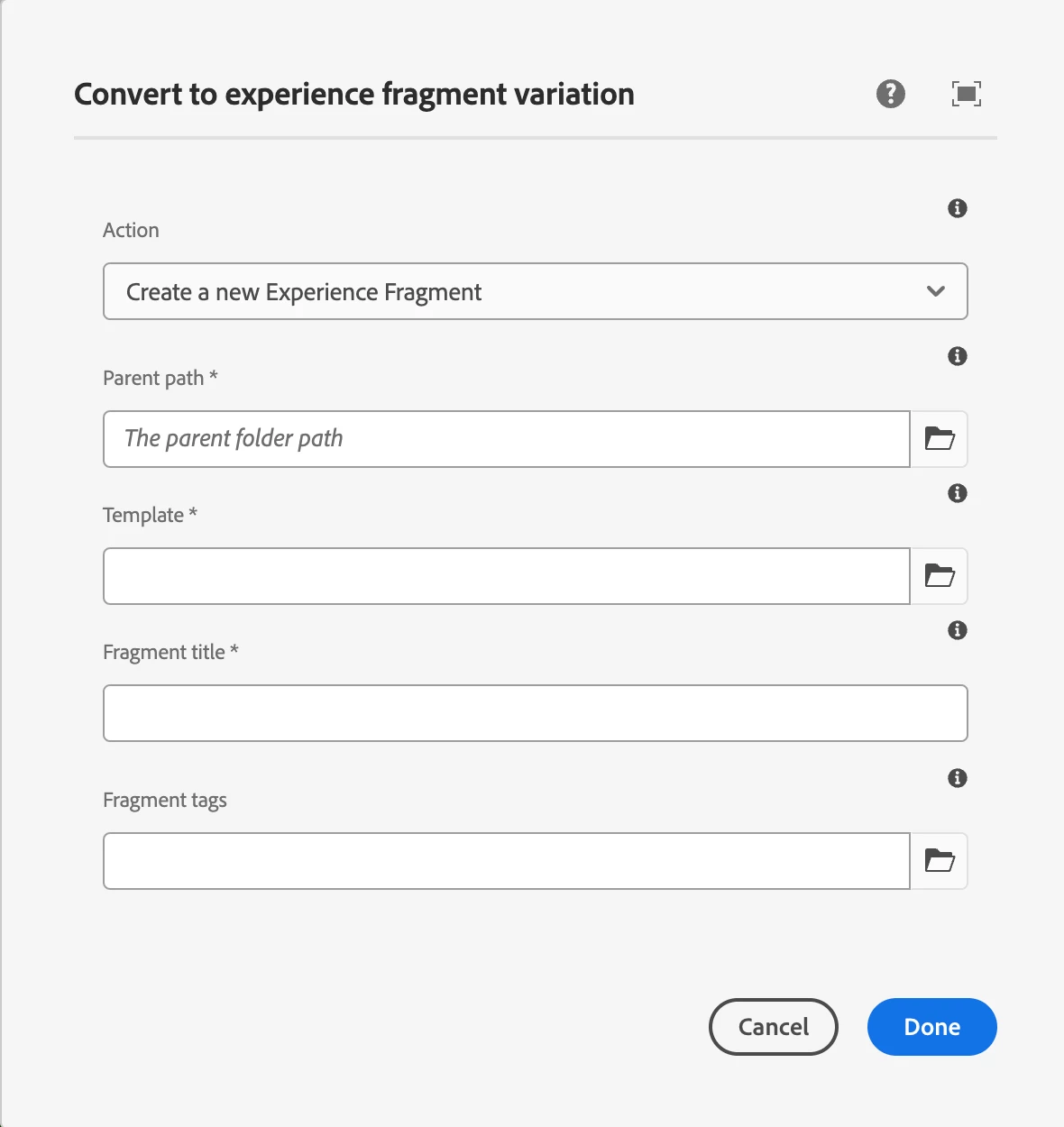This screenshot has width=1064, height=1127.
Task: Open the help question mark icon
Action: [x=891, y=94]
